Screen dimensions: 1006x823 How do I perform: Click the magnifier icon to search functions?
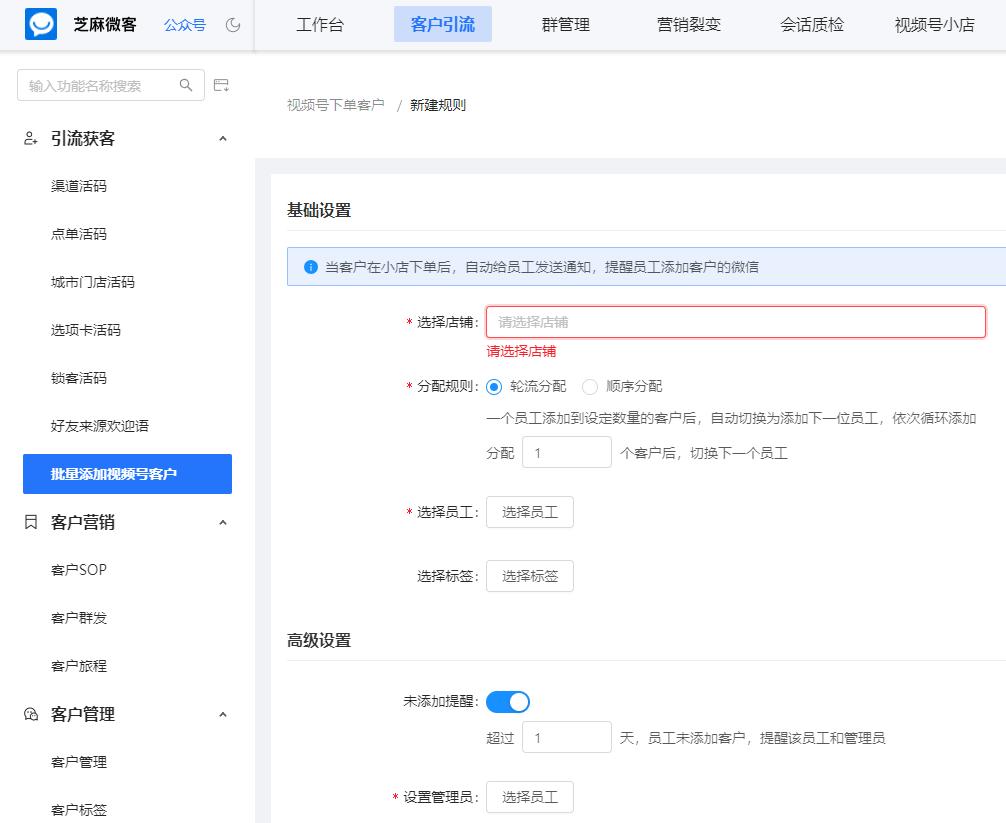click(x=185, y=85)
